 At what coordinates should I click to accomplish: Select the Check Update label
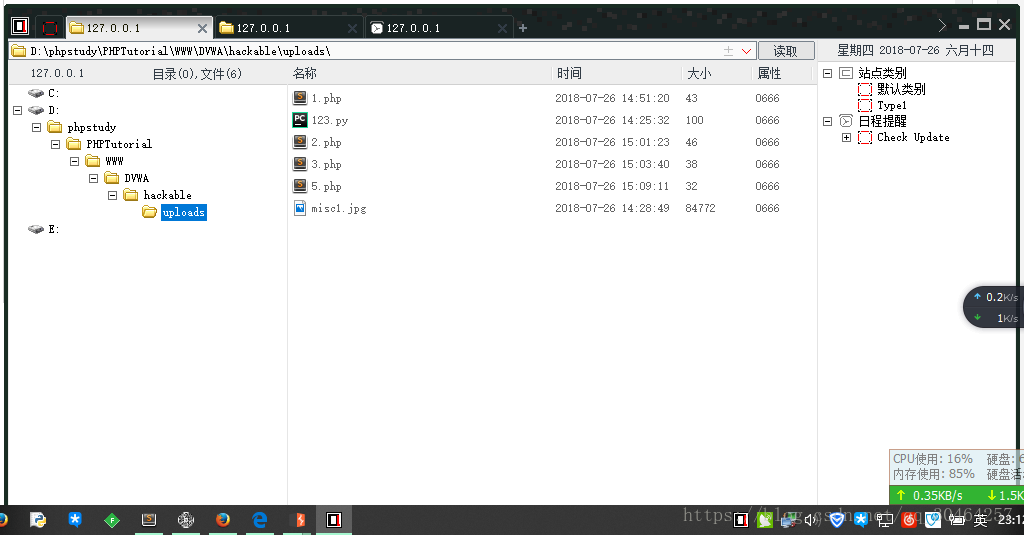click(x=913, y=137)
